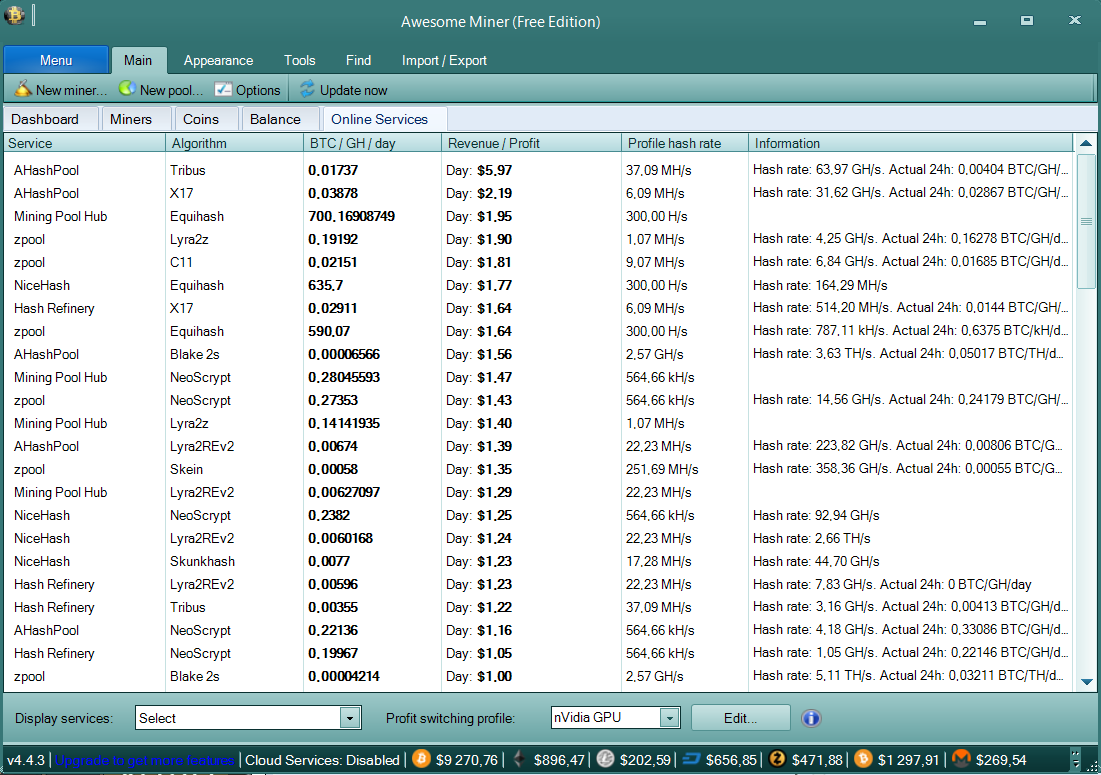
Task: Expand the Profit switching profile dropdown
Action: pos(670,718)
